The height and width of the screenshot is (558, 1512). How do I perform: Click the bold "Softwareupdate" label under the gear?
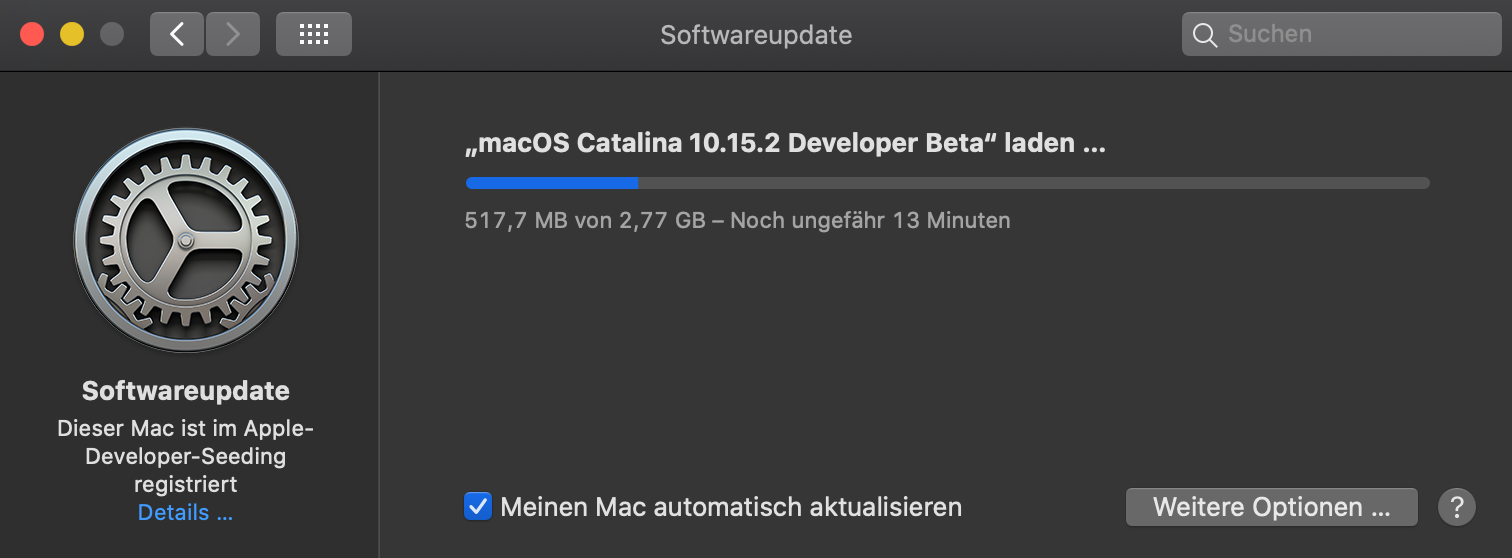point(186,391)
